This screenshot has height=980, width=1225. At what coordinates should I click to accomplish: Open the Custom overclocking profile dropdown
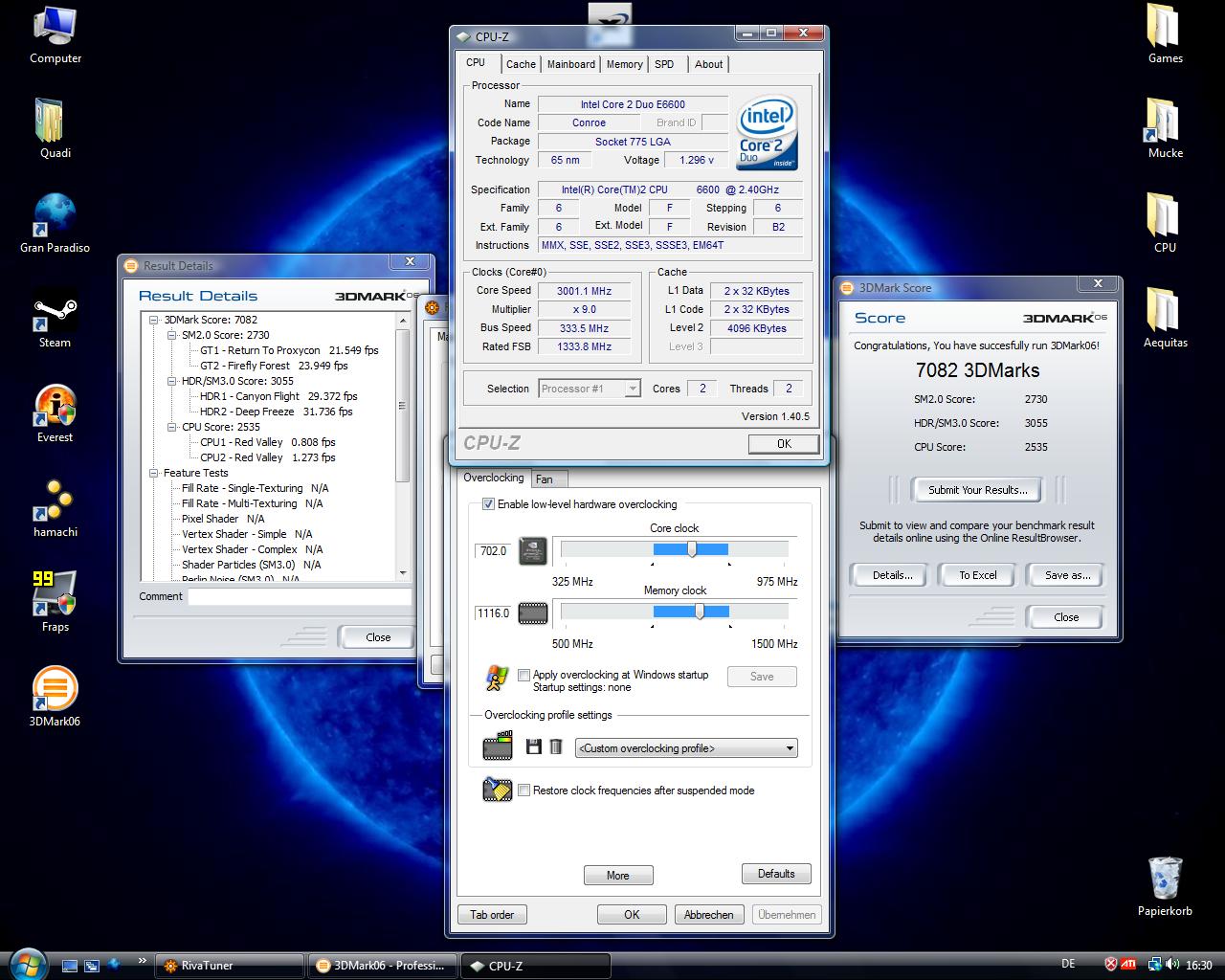[x=686, y=748]
